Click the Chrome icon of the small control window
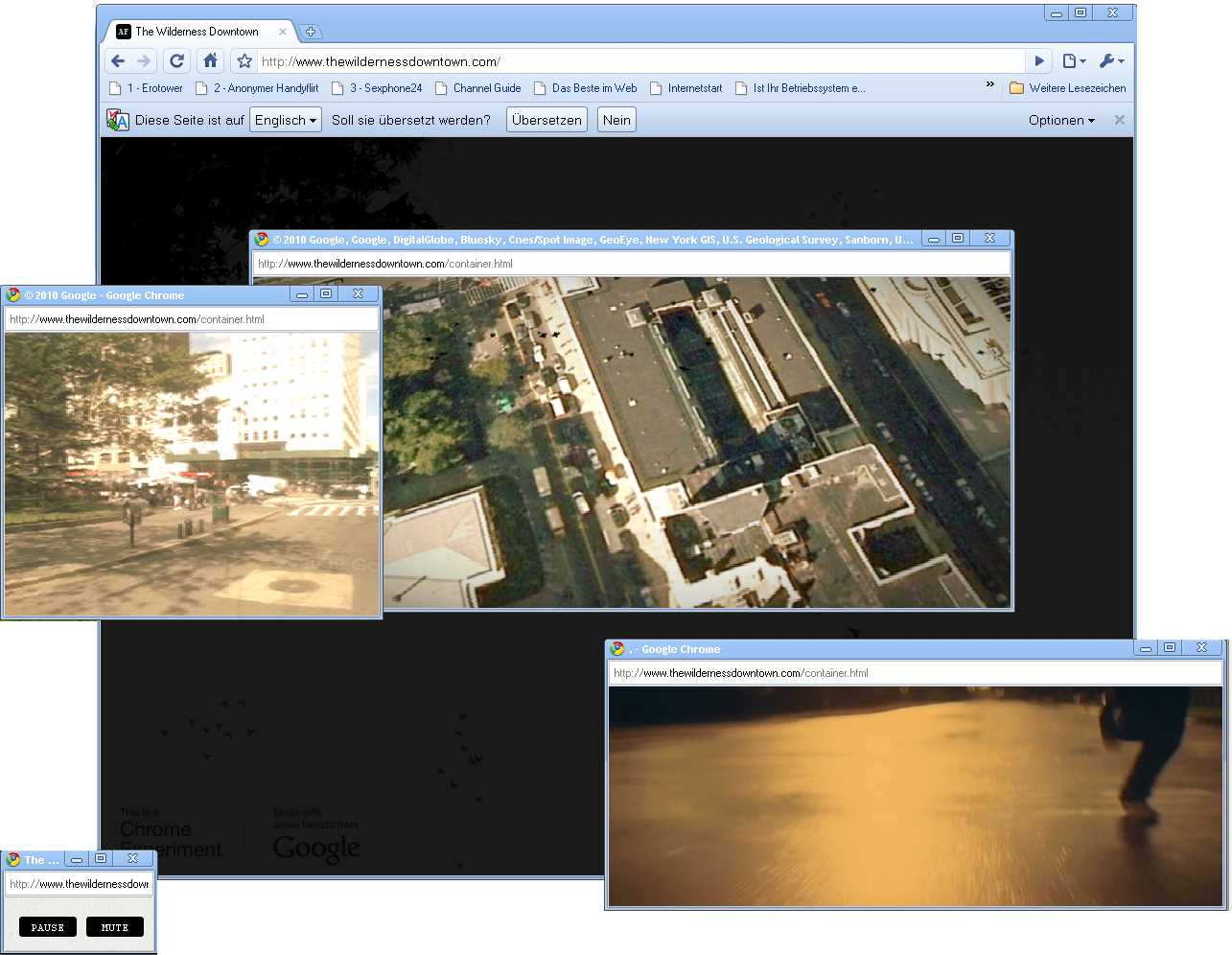 pyautogui.click(x=13, y=860)
